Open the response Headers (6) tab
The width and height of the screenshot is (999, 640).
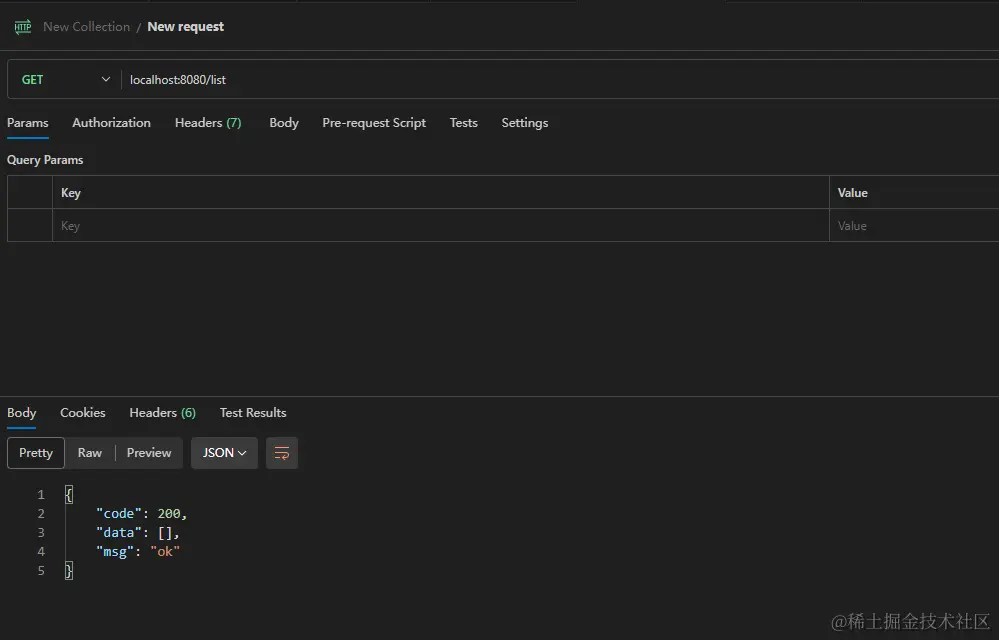(162, 413)
